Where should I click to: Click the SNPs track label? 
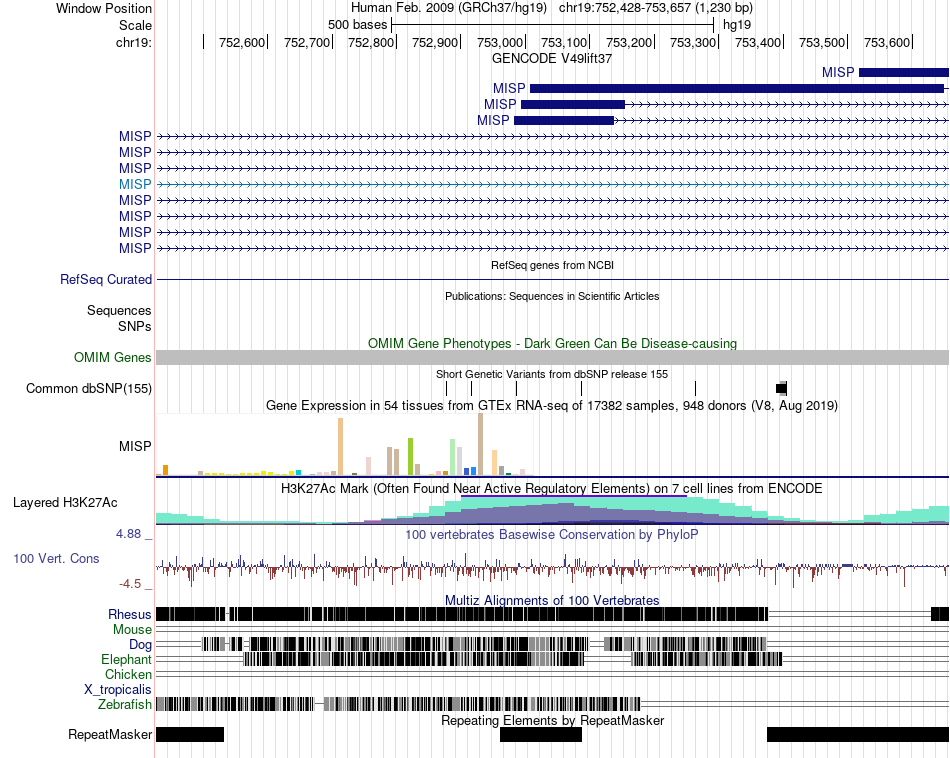click(135, 326)
